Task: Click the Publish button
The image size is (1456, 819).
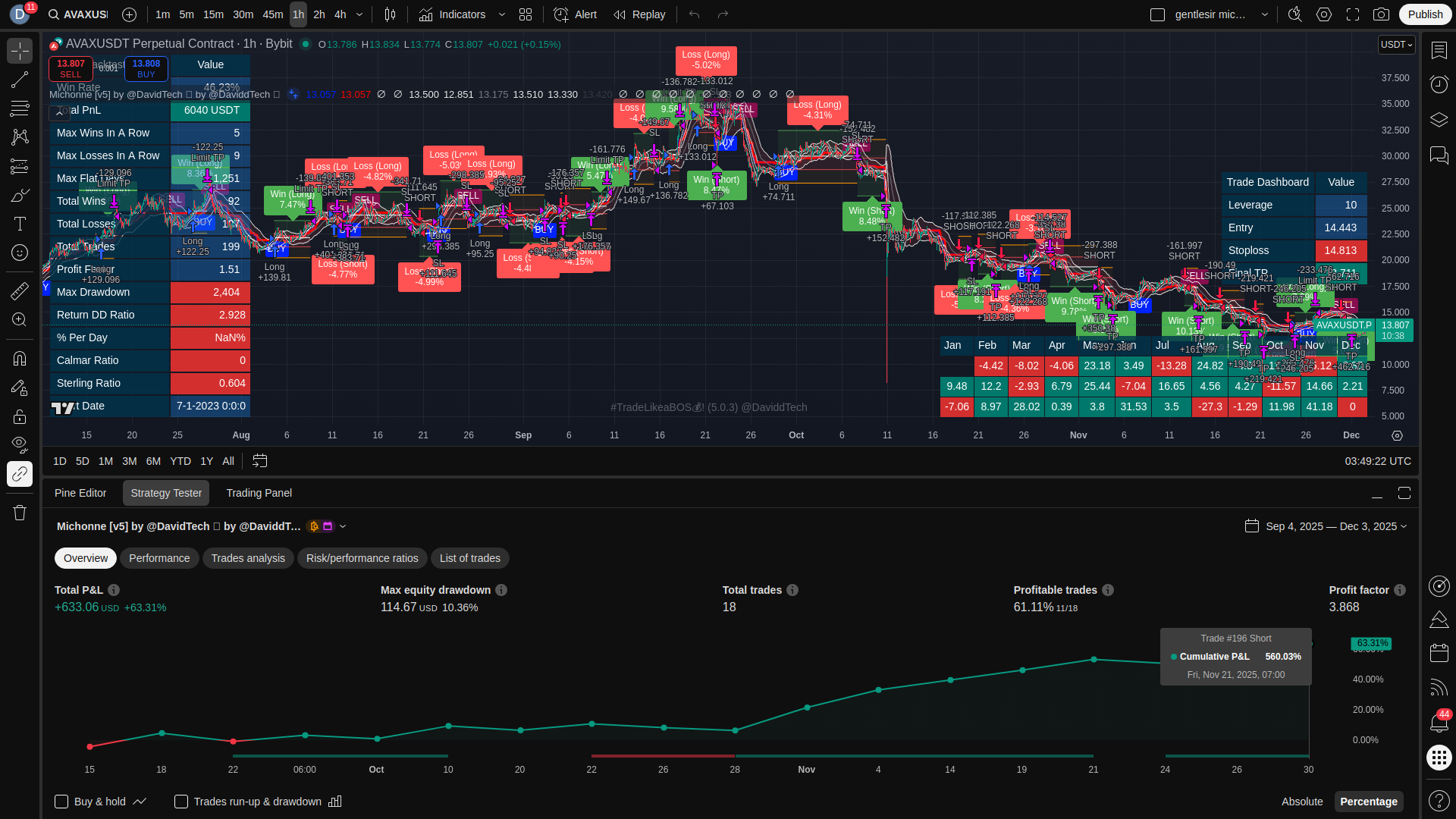Action: pyautogui.click(x=1425, y=14)
